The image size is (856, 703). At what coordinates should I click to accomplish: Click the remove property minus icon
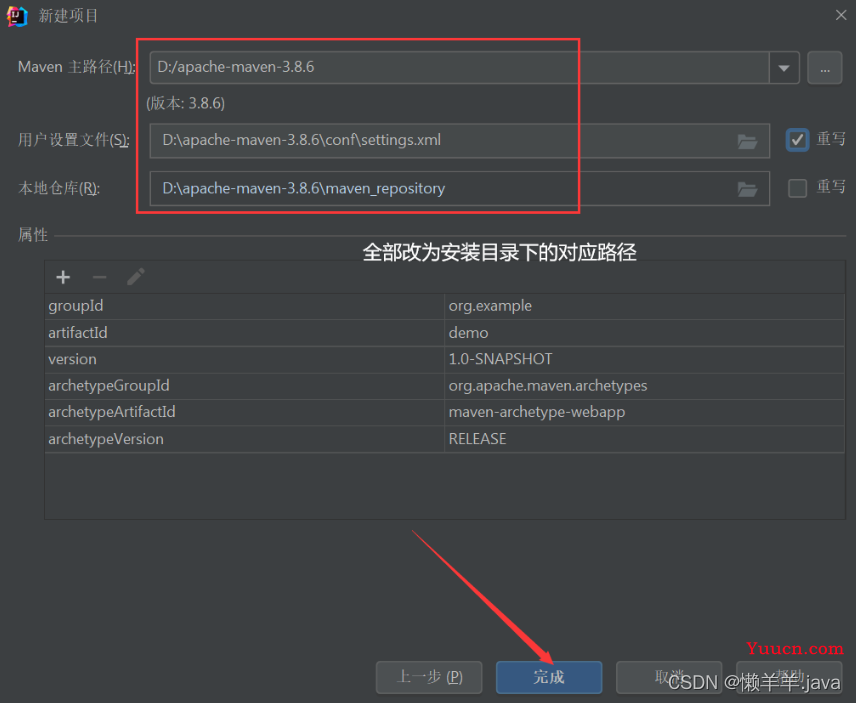click(x=99, y=277)
